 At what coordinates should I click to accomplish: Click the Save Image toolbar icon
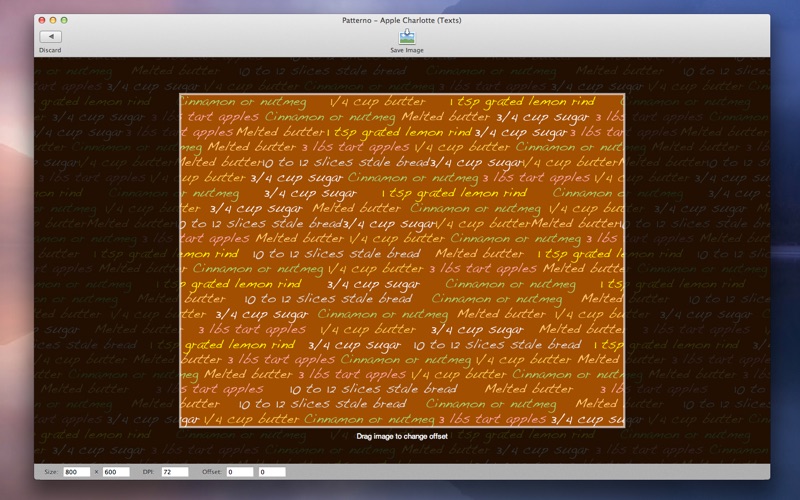[x=407, y=37]
